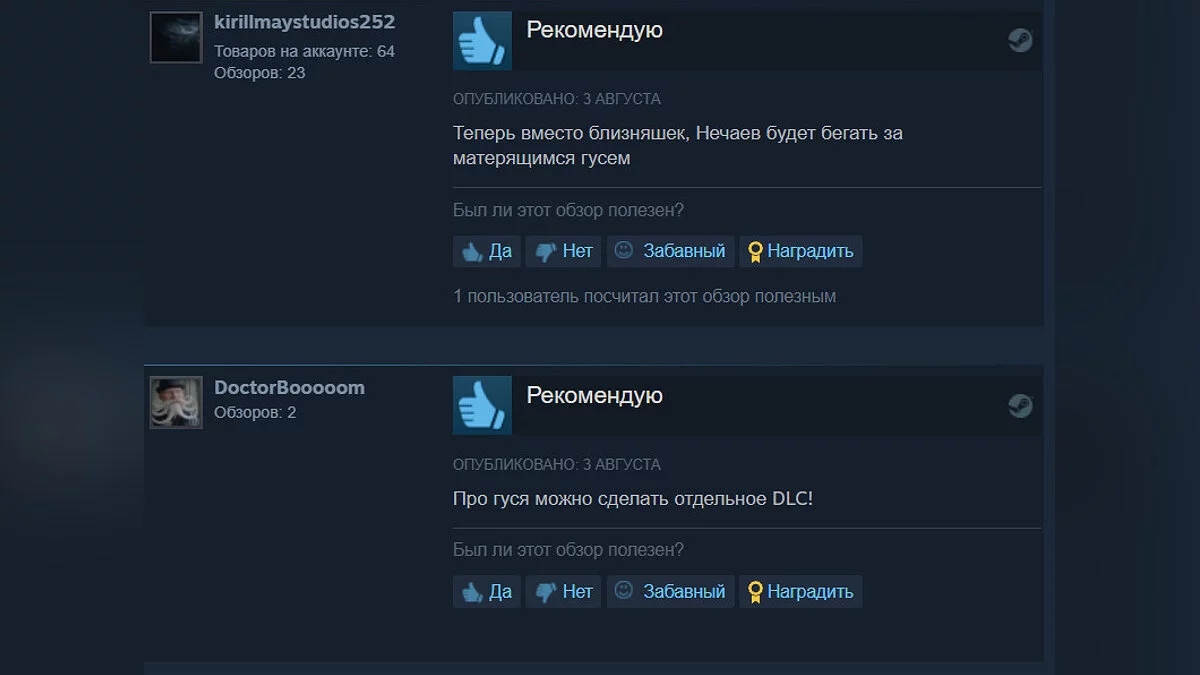Click "Наградить" on the first review
1200x675 pixels.
[801, 251]
